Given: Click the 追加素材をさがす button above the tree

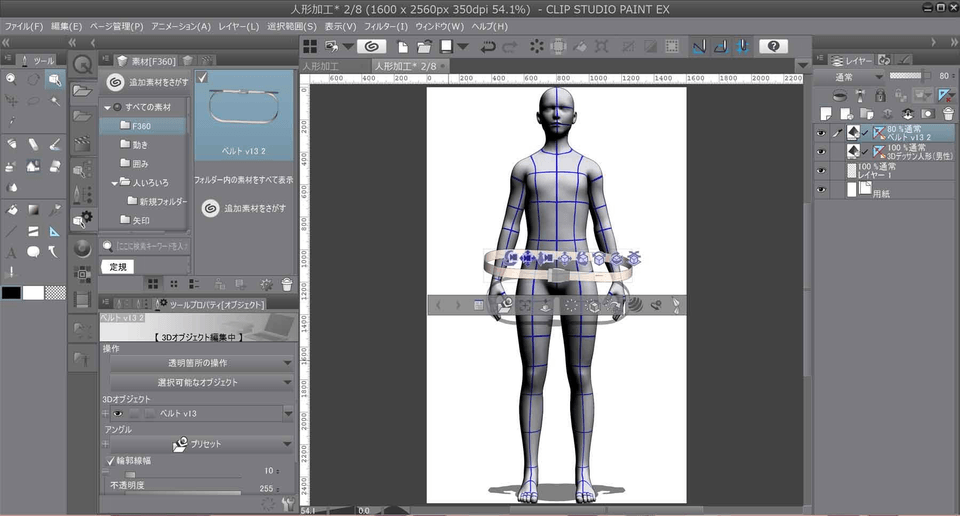Looking at the screenshot, I should tap(148, 83).
